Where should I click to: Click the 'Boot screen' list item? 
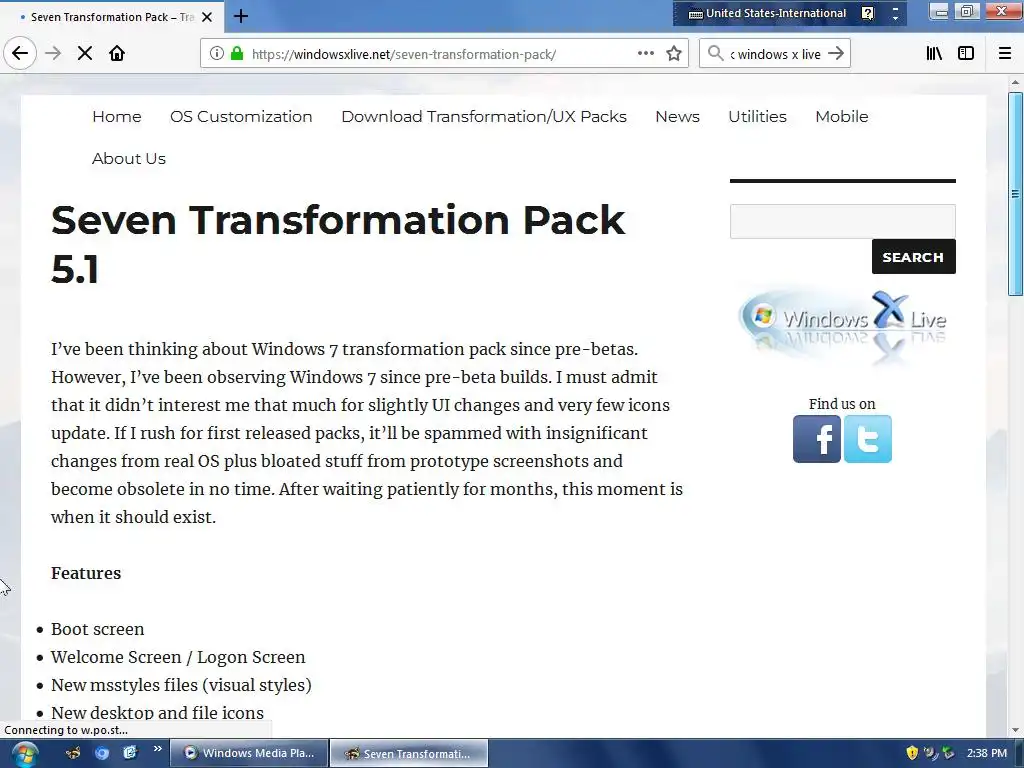(97, 630)
